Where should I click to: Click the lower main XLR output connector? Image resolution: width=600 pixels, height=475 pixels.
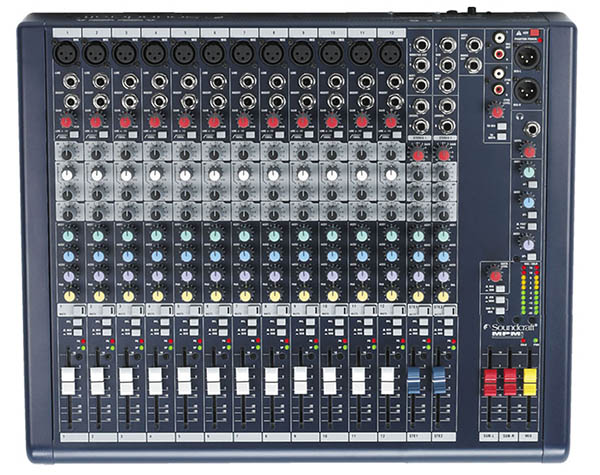(x=527, y=91)
